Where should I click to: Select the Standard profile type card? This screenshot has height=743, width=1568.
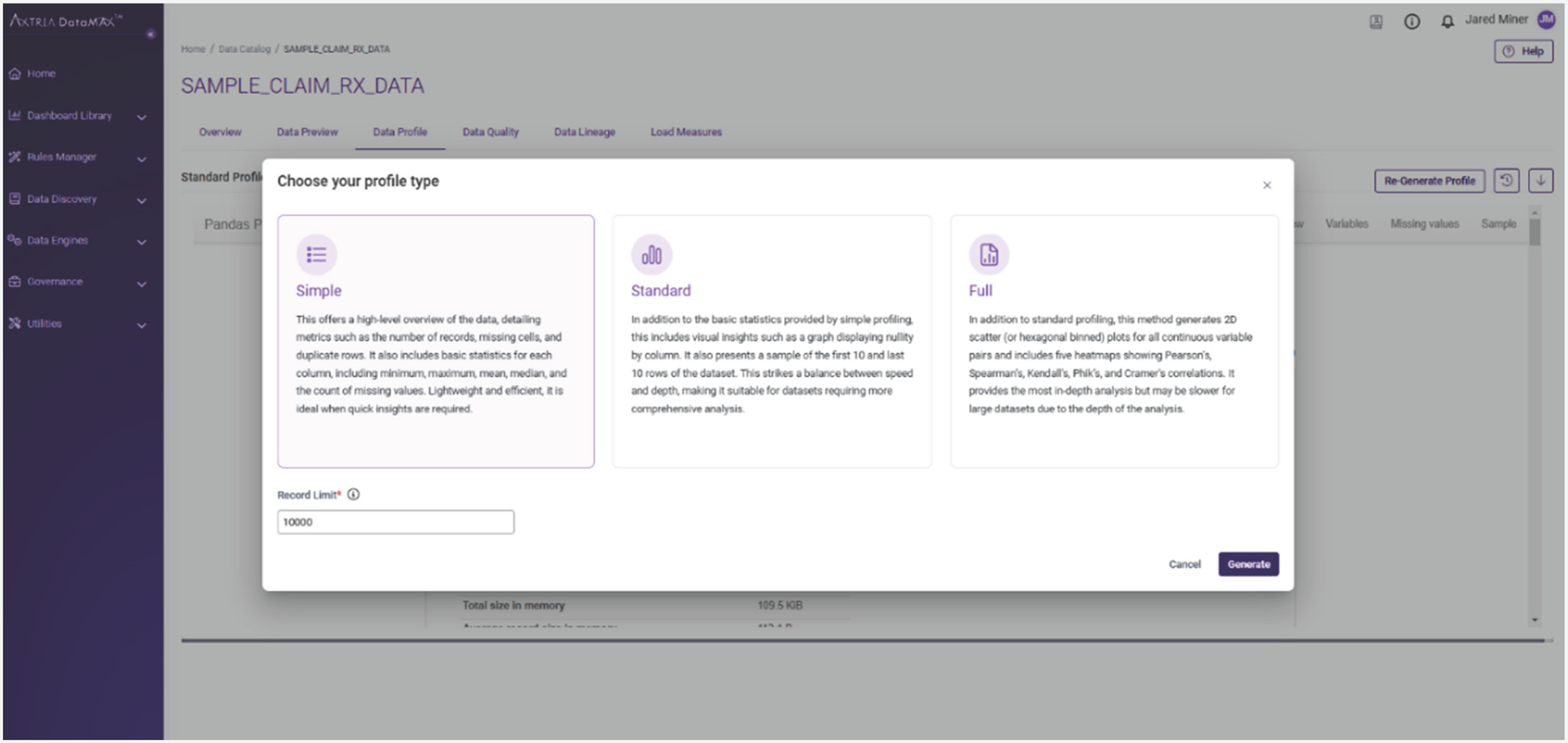tap(771, 341)
